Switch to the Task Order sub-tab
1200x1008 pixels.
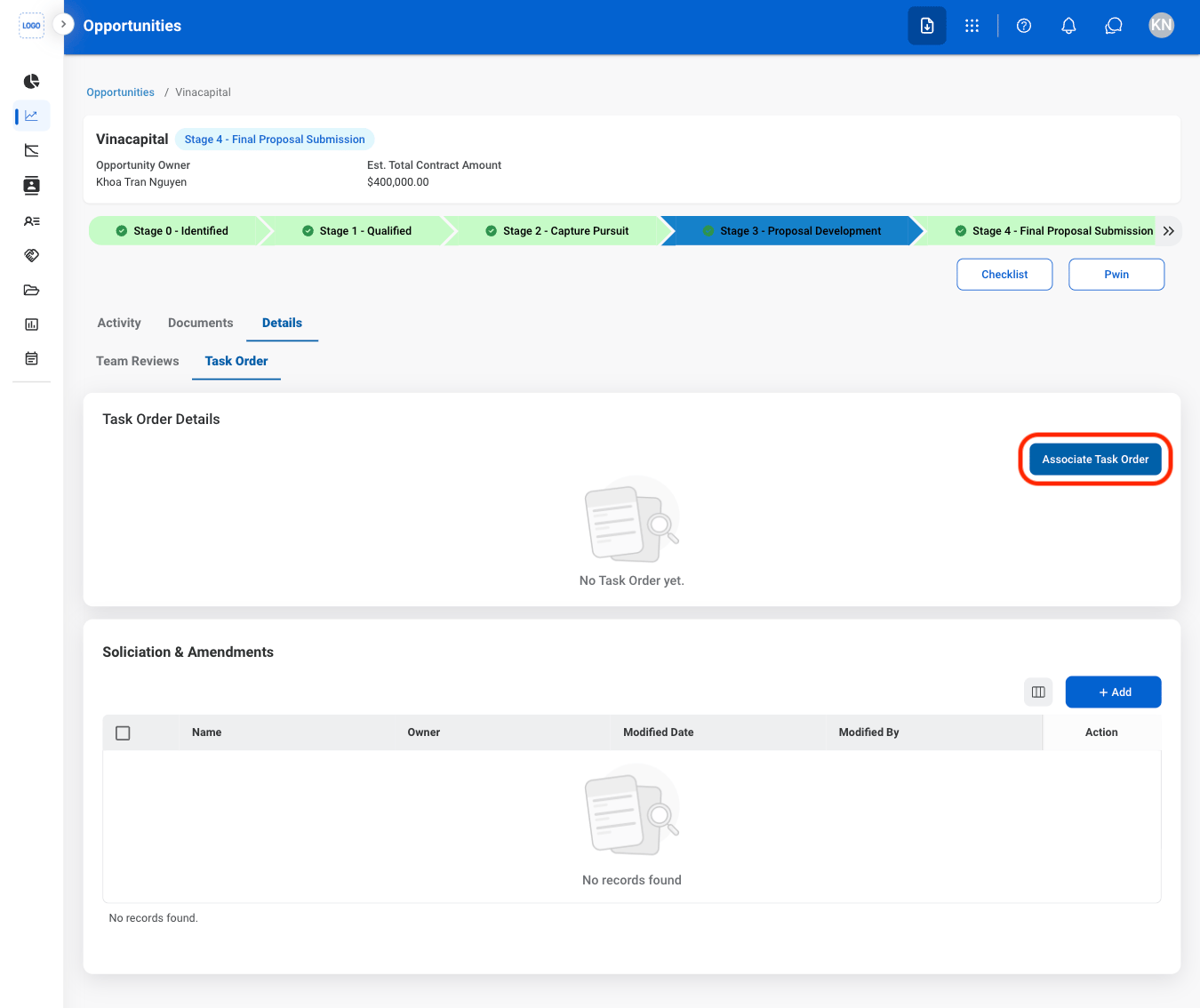point(236,361)
